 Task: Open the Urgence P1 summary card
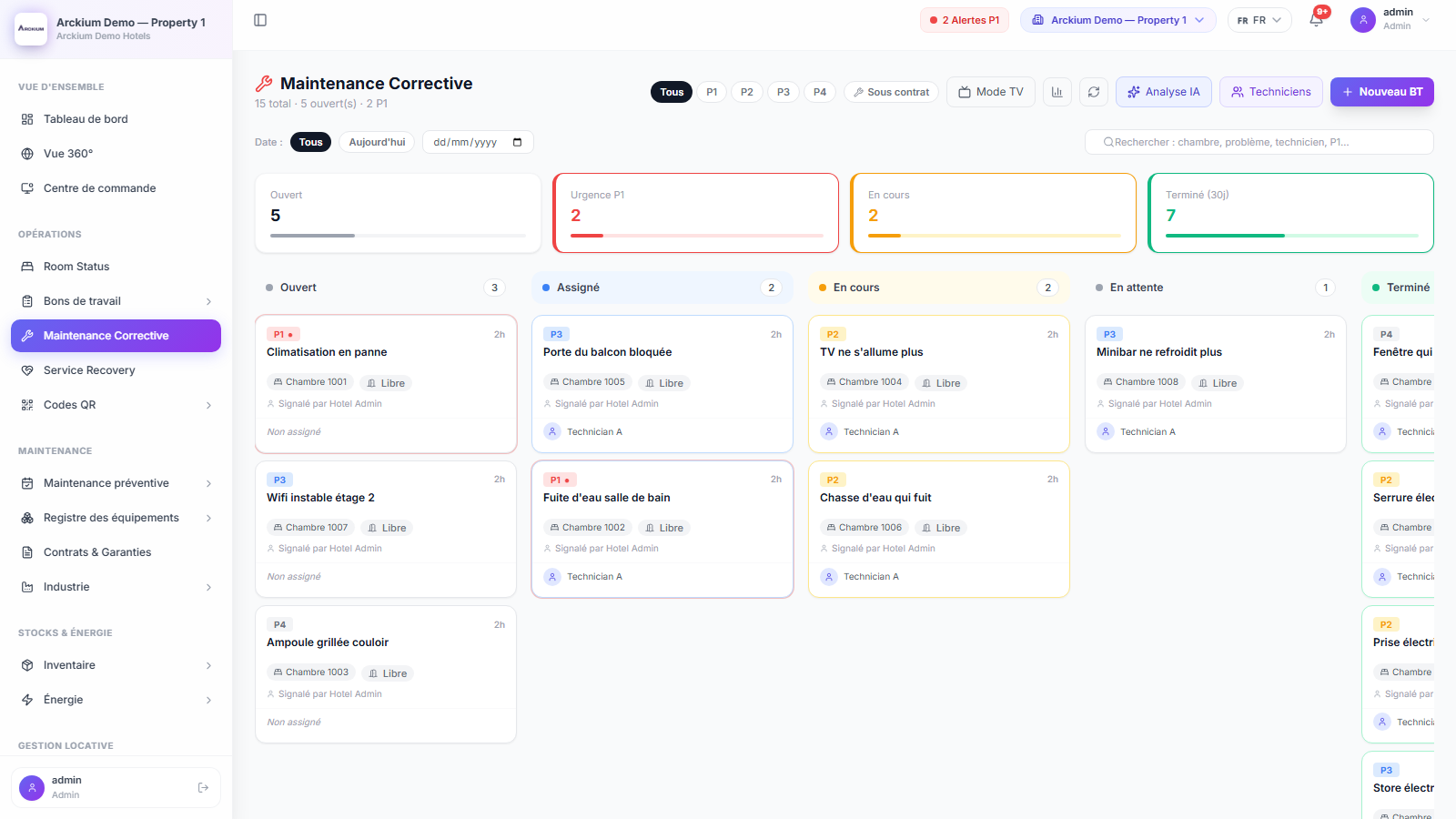coord(696,213)
